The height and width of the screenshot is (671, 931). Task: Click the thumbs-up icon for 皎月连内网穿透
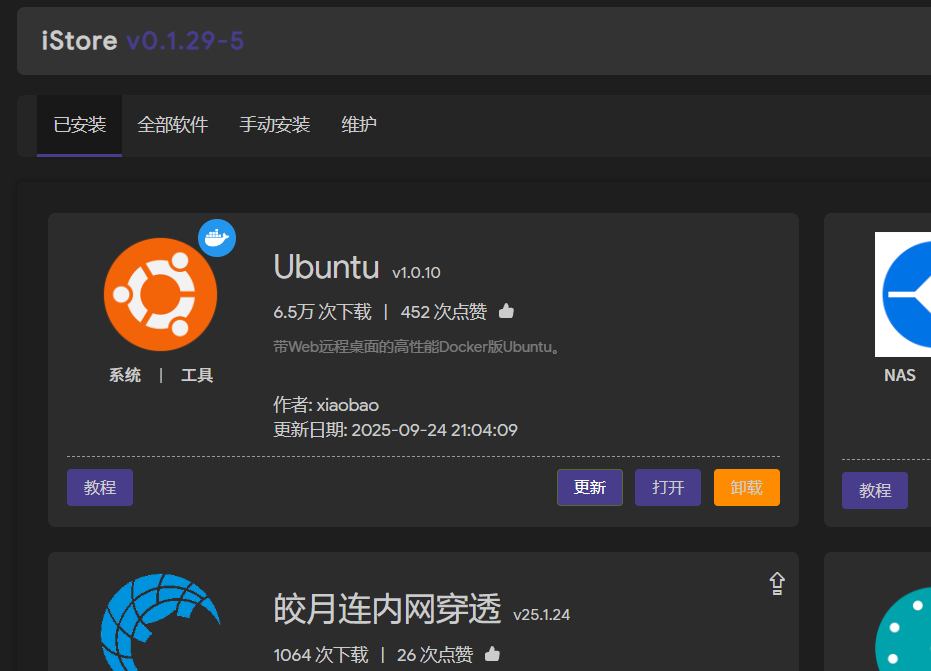click(492, 654)
